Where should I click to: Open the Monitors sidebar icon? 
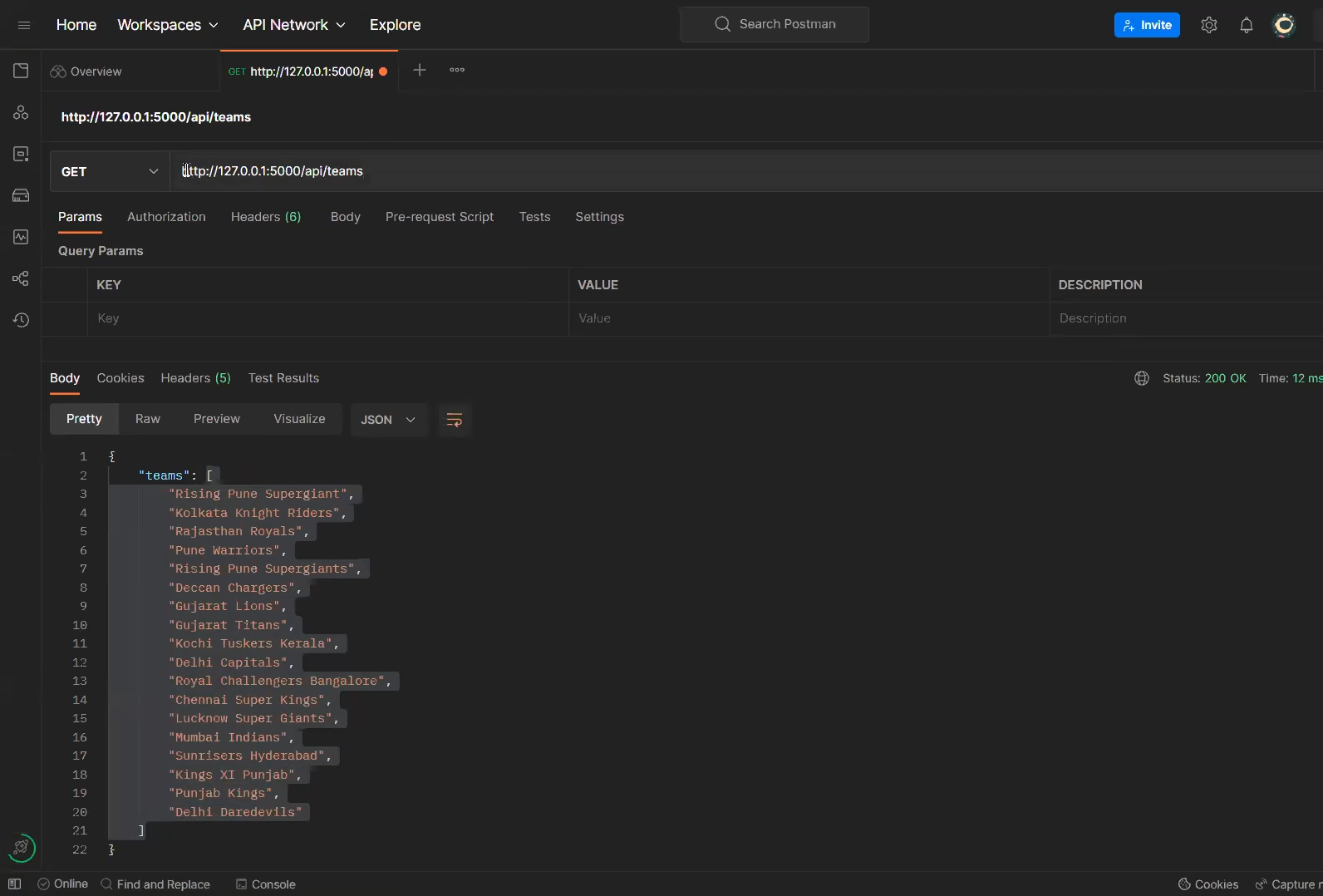21,237
